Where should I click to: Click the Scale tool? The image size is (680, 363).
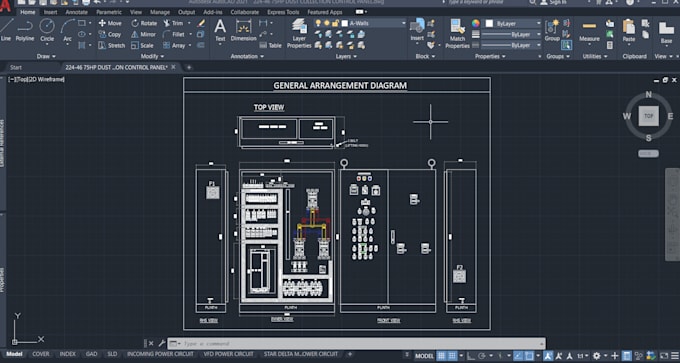coord(142,45)
